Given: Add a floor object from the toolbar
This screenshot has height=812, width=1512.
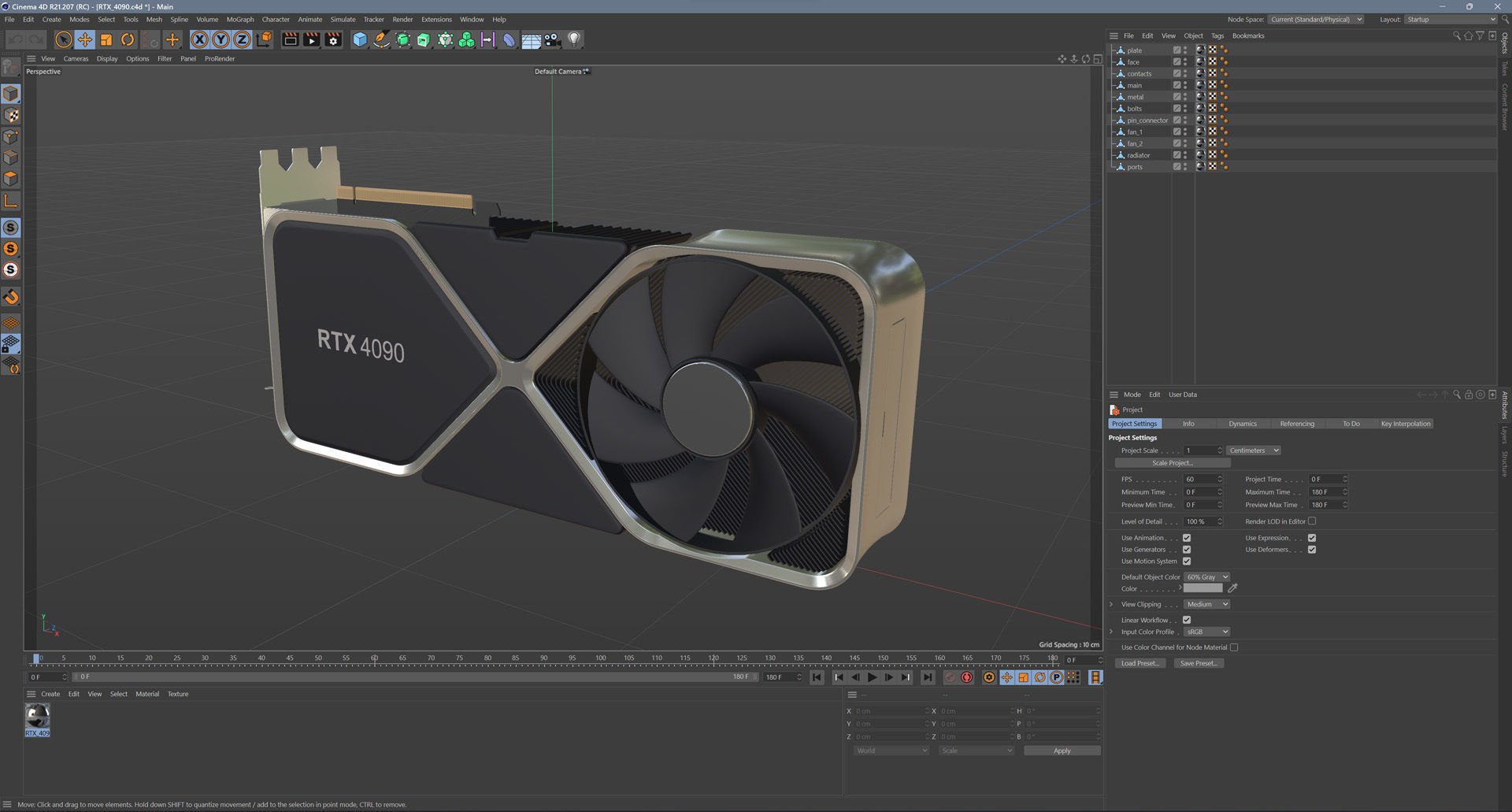Looking at the screenshot, I should point(532,39).
